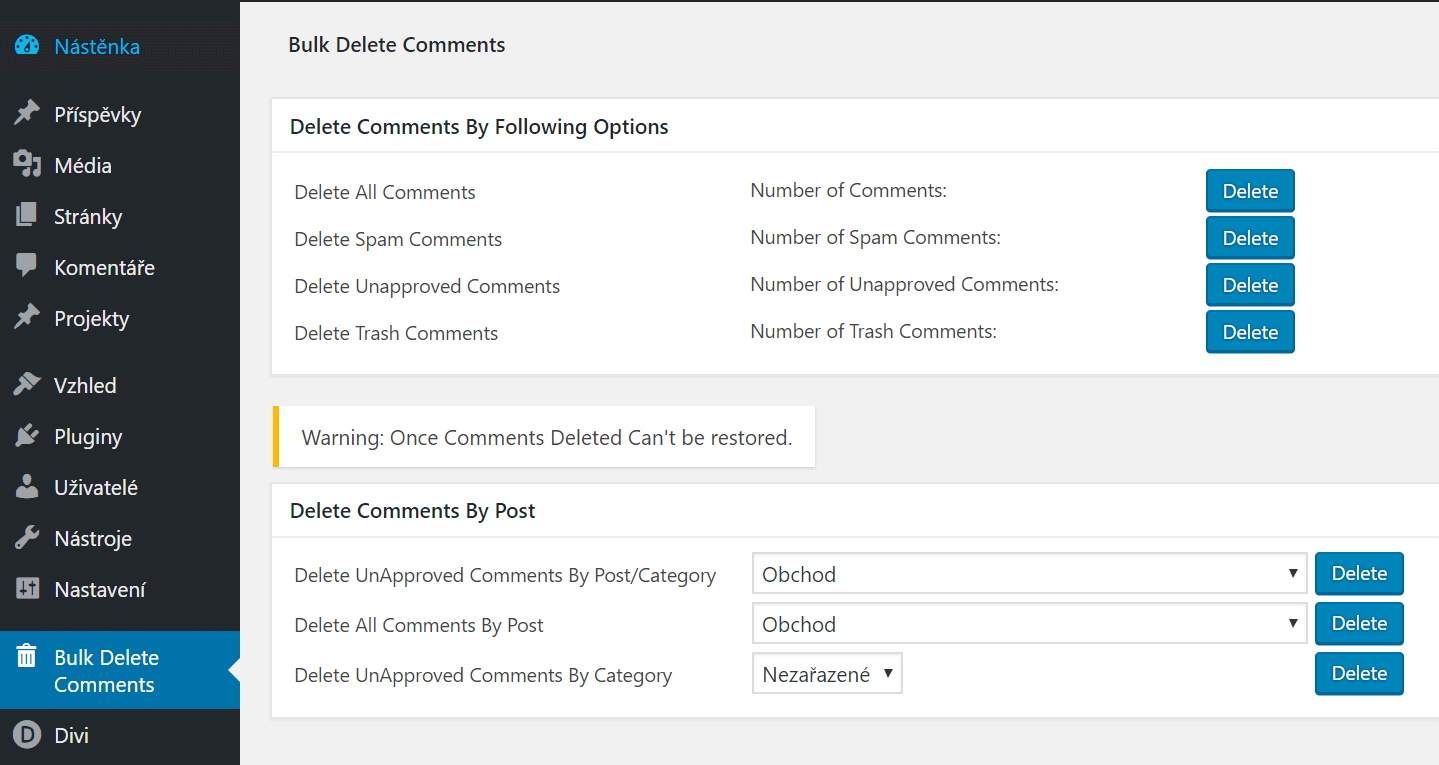Click the 'Bulk Delete Comments' page heading
The height and width of the screenshot is (765, 1439).
point(397,45)
